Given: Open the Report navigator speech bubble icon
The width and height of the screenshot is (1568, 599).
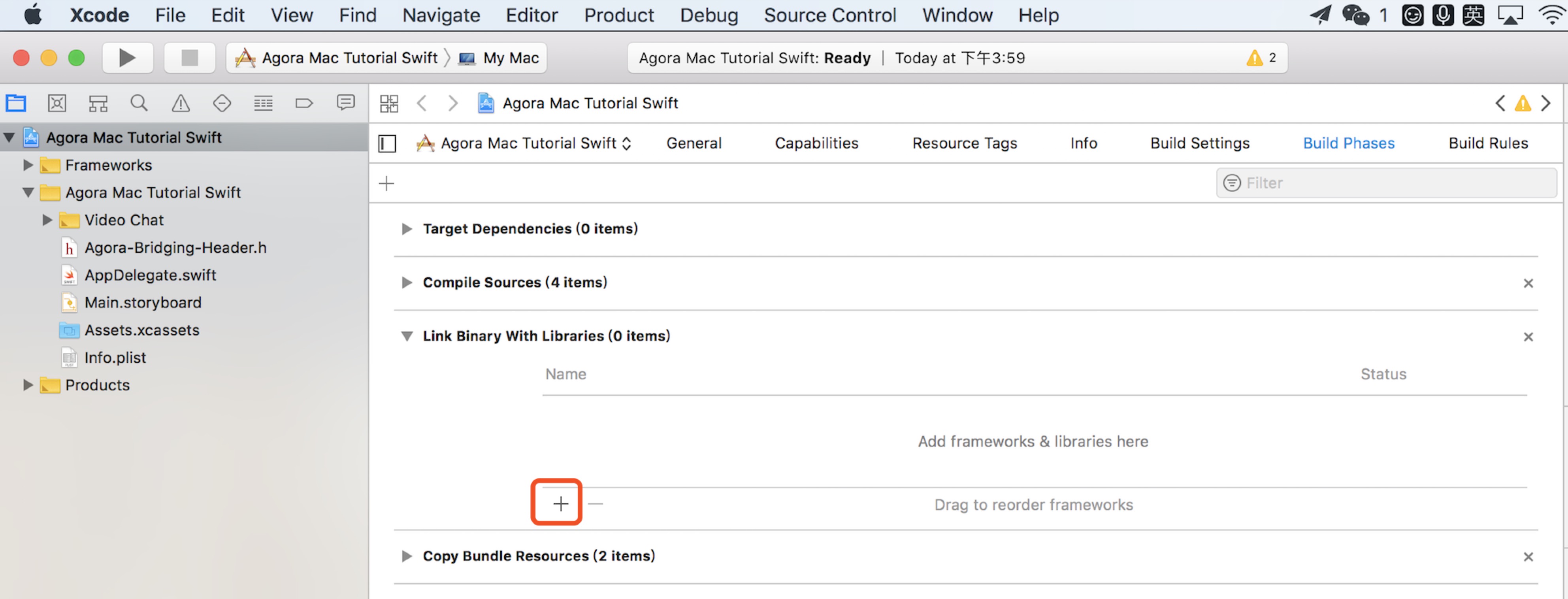Looking at the screenshot, I should pos(346,102).
